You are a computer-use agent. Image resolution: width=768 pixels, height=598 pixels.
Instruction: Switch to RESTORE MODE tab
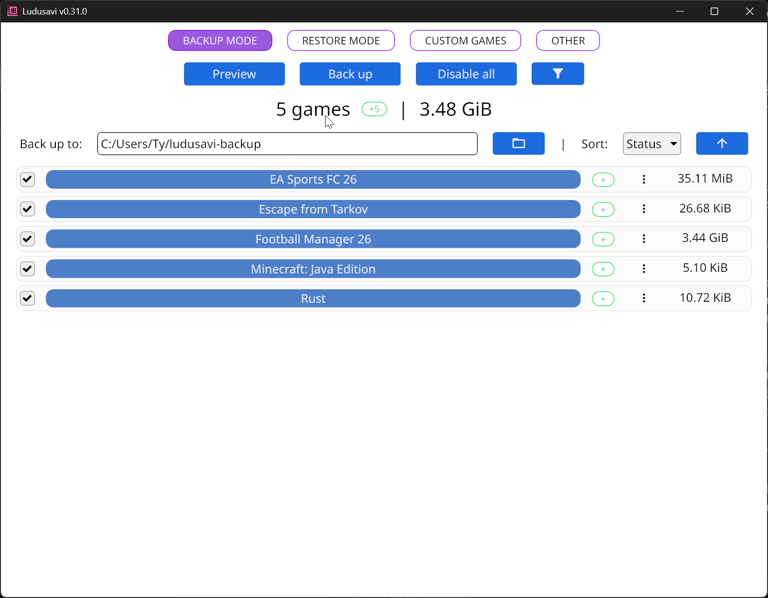(x=341, y=41)
